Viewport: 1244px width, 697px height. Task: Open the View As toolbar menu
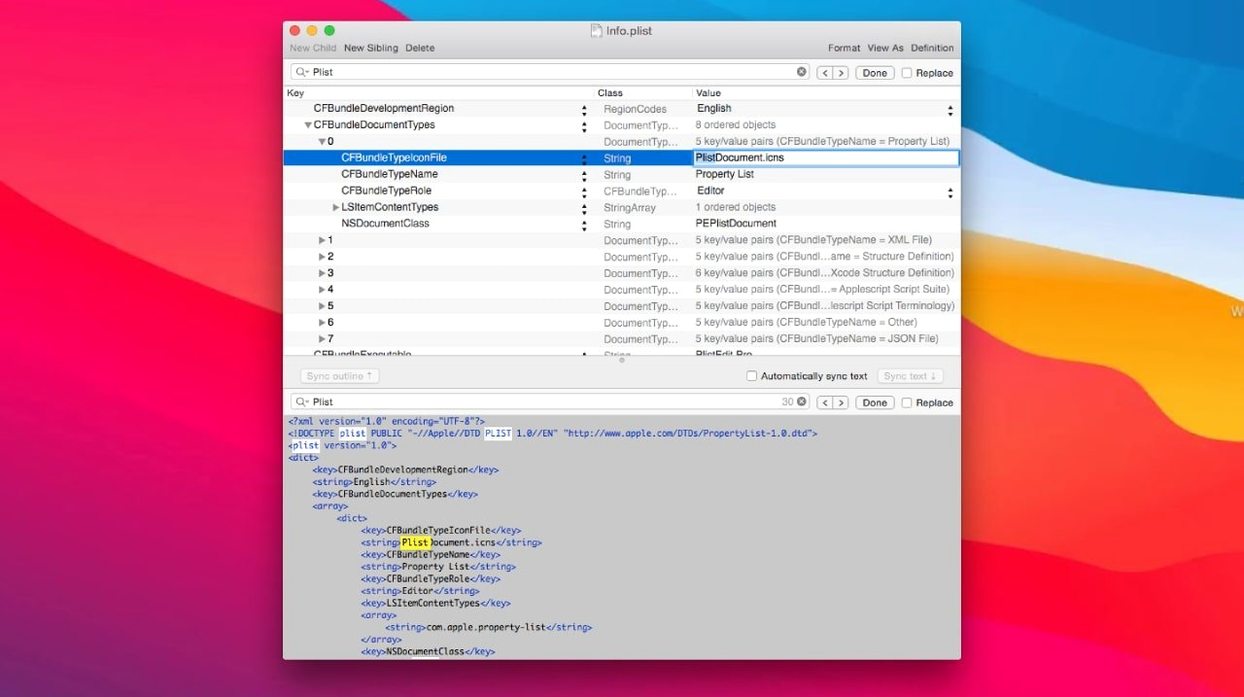tap(885, 48)
